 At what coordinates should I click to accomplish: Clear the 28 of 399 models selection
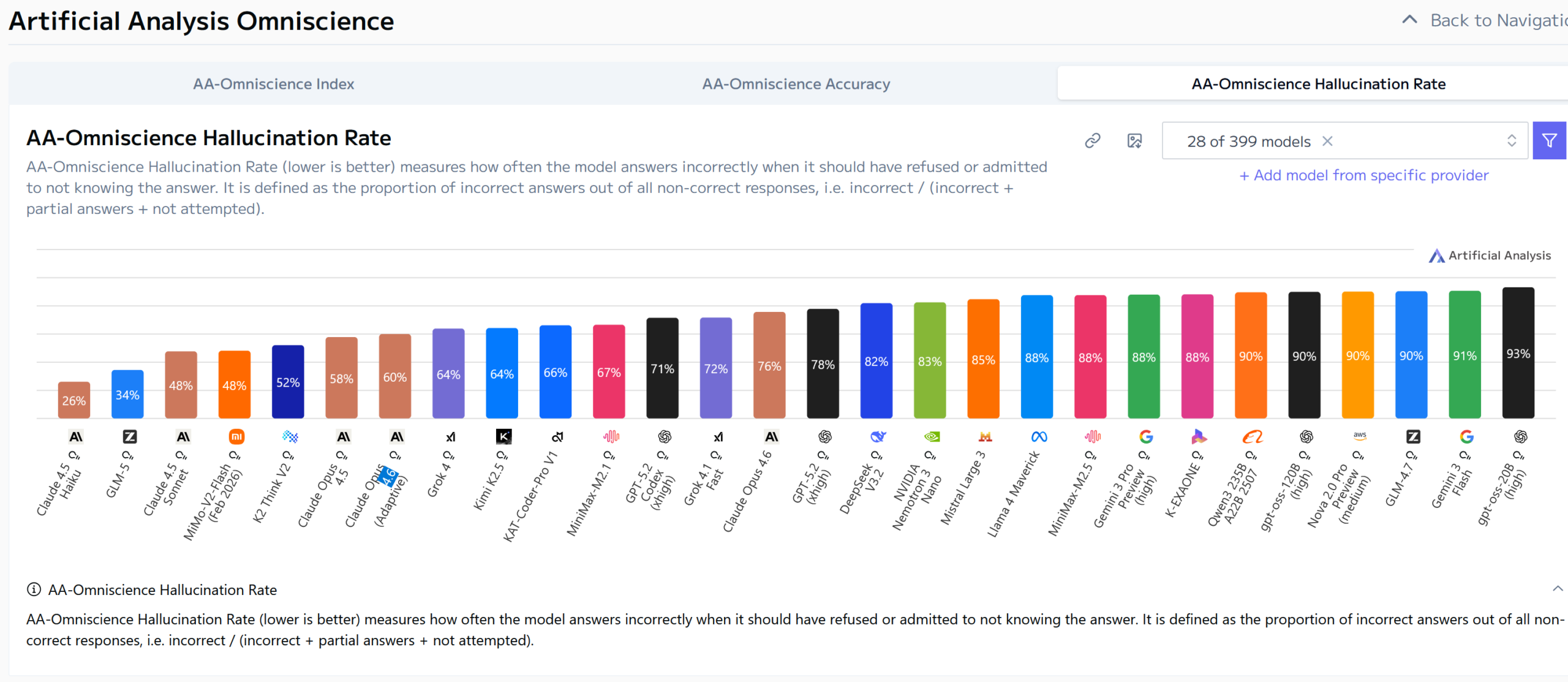1327,141
